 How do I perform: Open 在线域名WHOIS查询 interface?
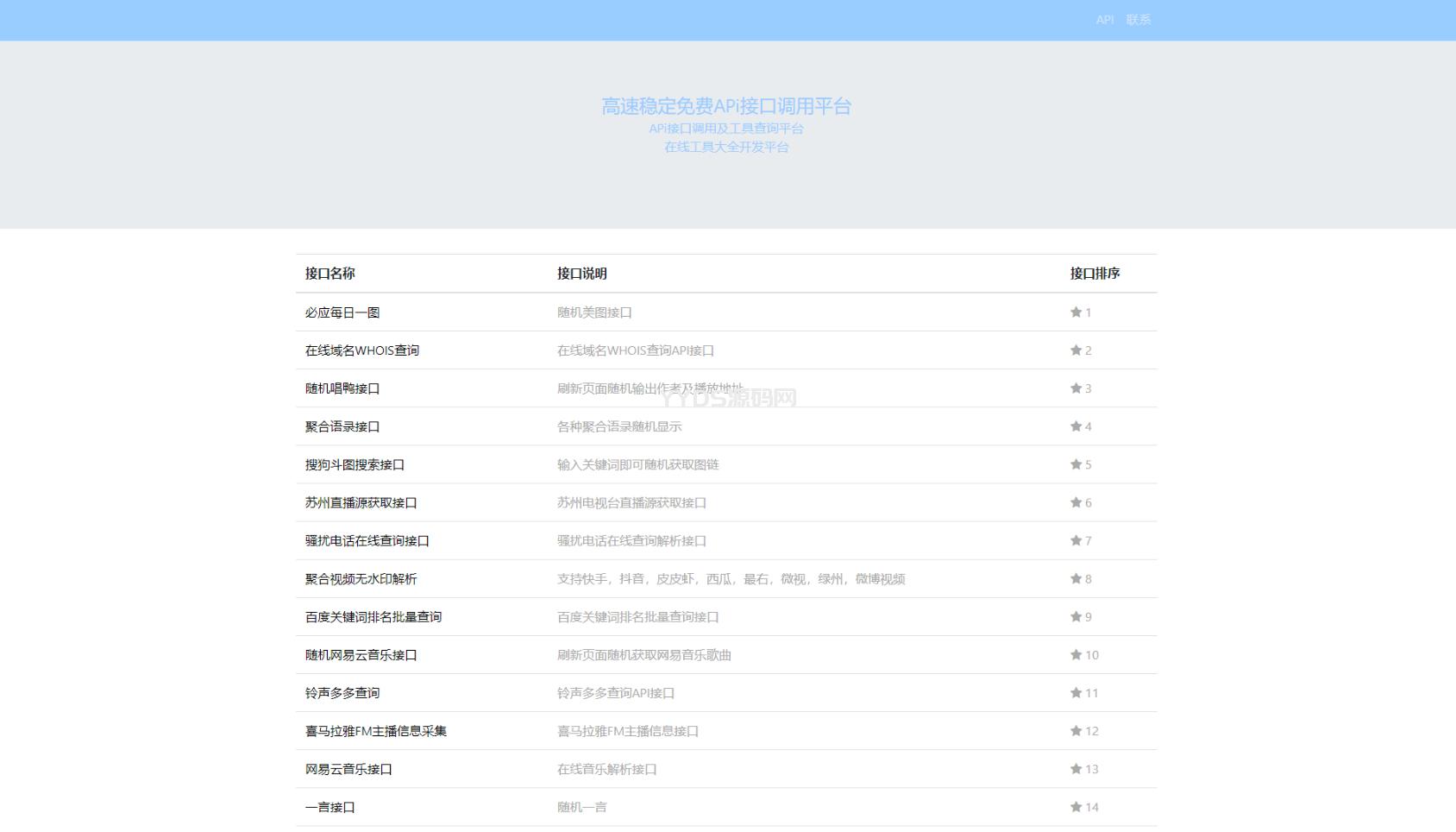click(x=361, y=350)
